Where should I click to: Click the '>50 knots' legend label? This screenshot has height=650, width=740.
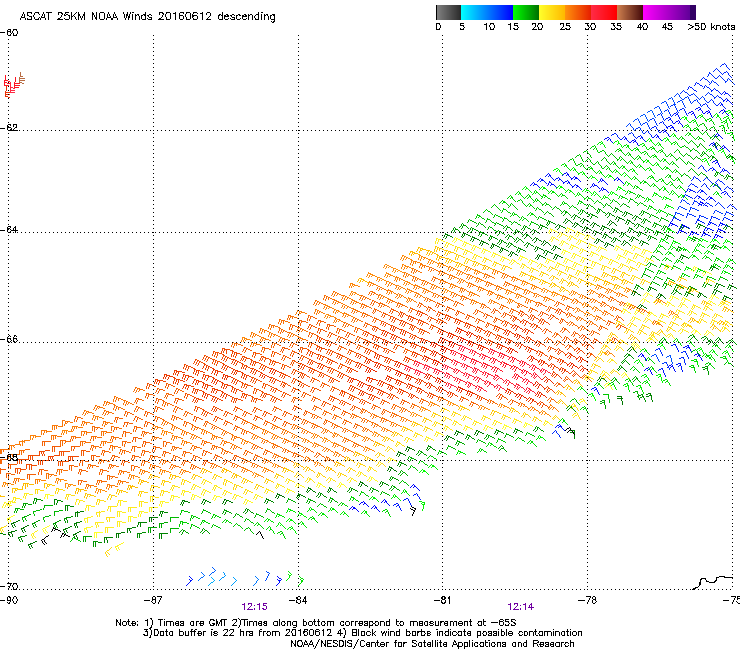[711, 26]
